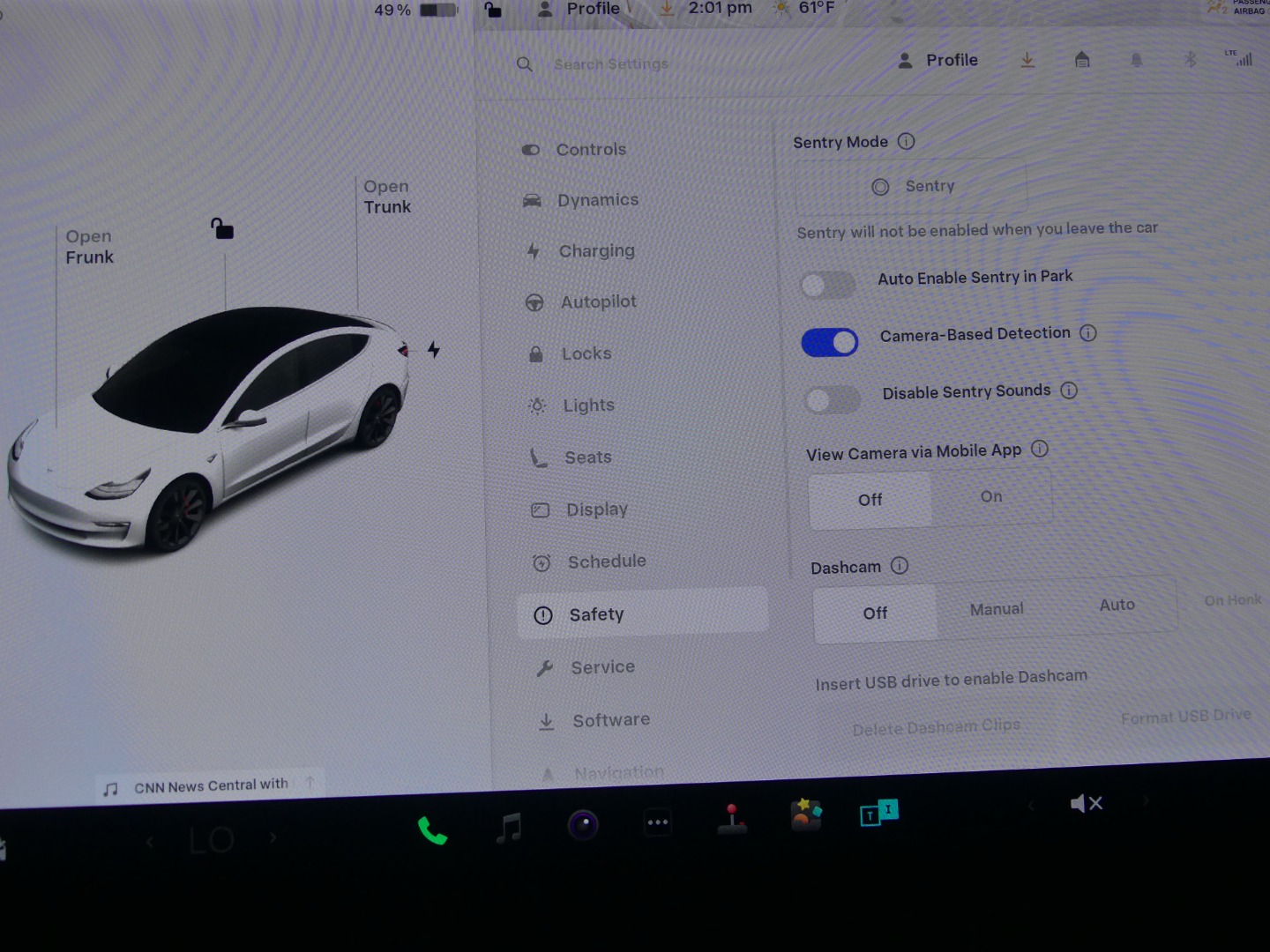This screenshot has height=952, width=1270.
Task: Open the Toybox icon
Action: tap(806, 815)
